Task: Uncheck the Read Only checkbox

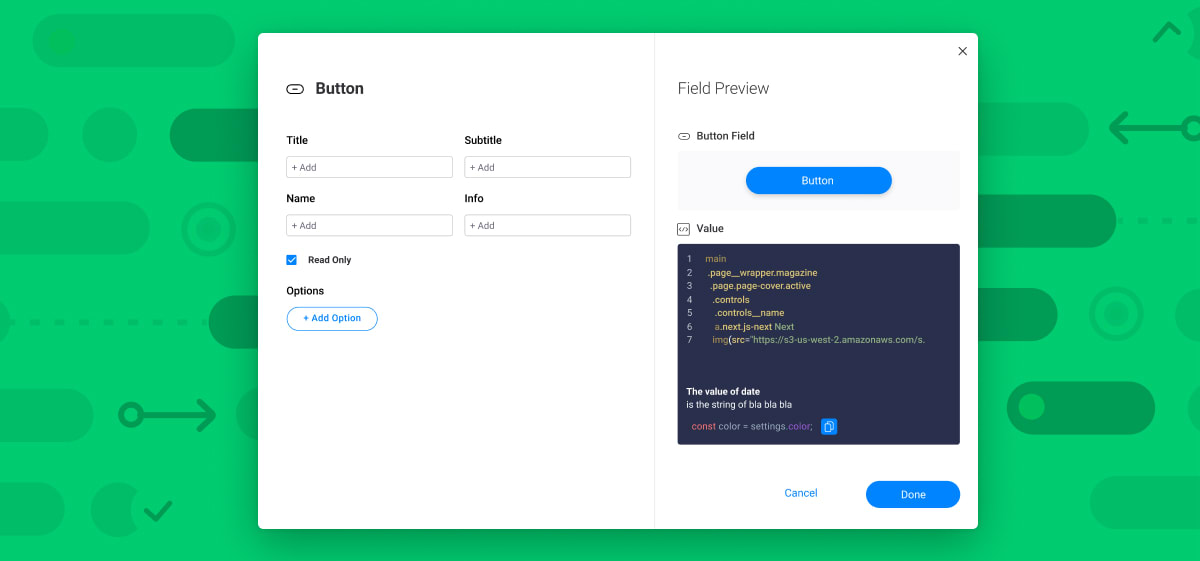Action: coord(292,260)
